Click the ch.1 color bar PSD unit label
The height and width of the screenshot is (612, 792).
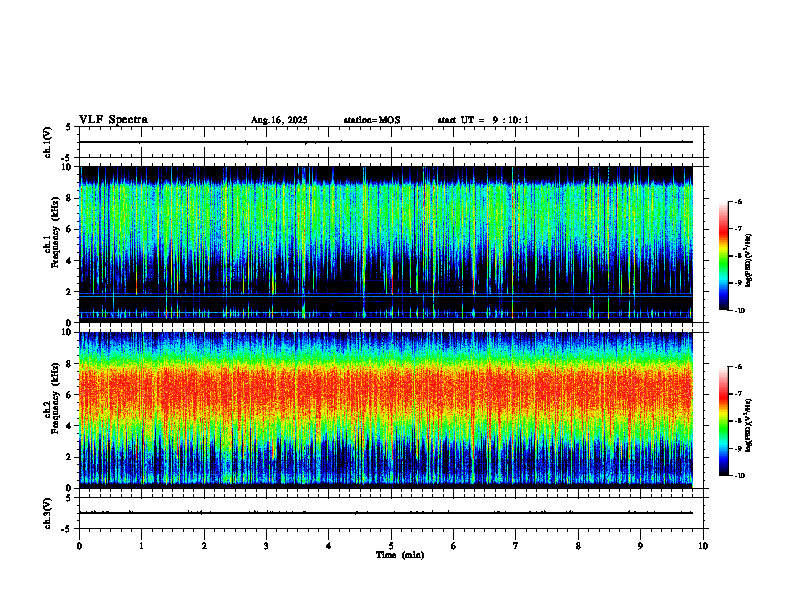point(749,261)
